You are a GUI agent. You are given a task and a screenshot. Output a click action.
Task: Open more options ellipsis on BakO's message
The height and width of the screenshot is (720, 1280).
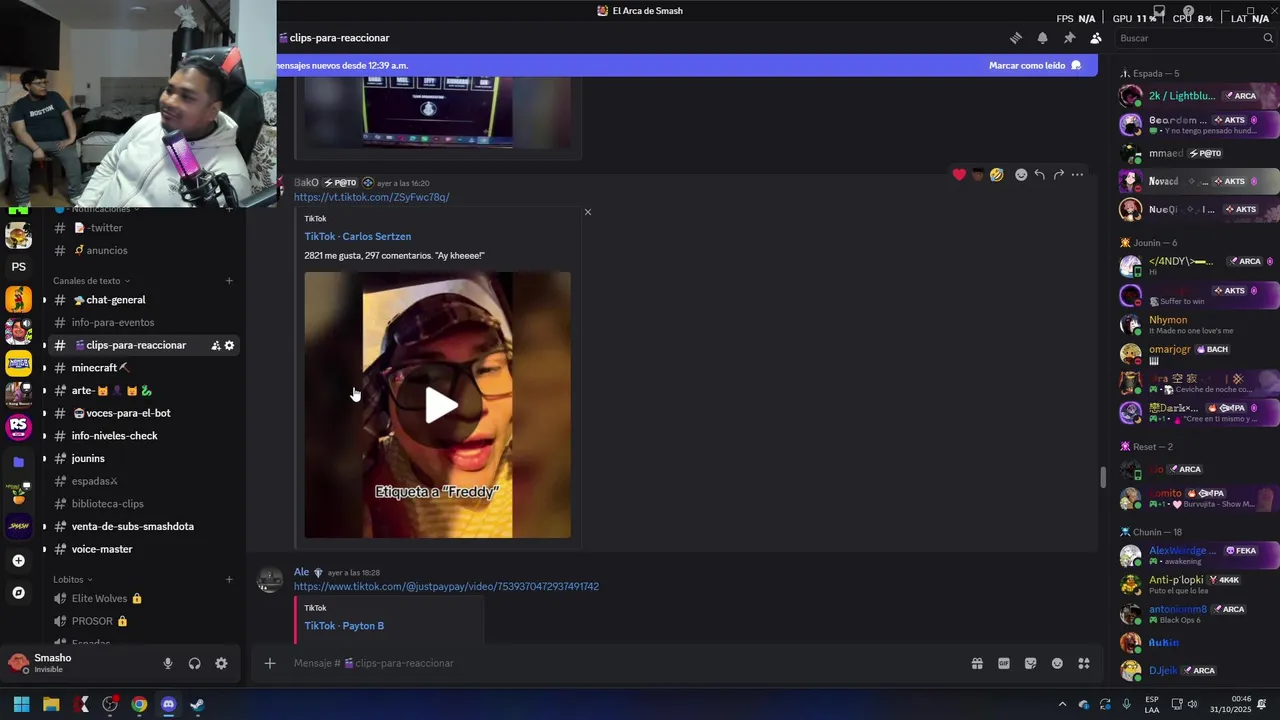coord(1077,175)
